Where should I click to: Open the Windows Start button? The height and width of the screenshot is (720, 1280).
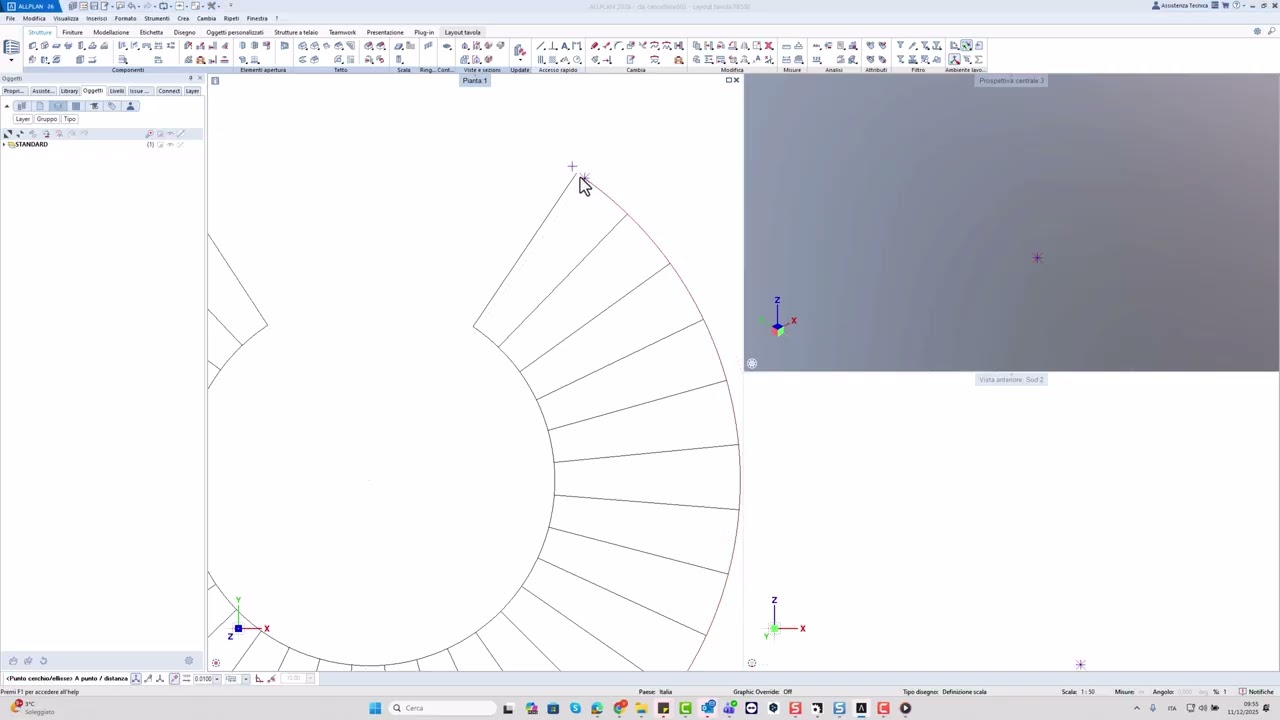tap(375, 708)
